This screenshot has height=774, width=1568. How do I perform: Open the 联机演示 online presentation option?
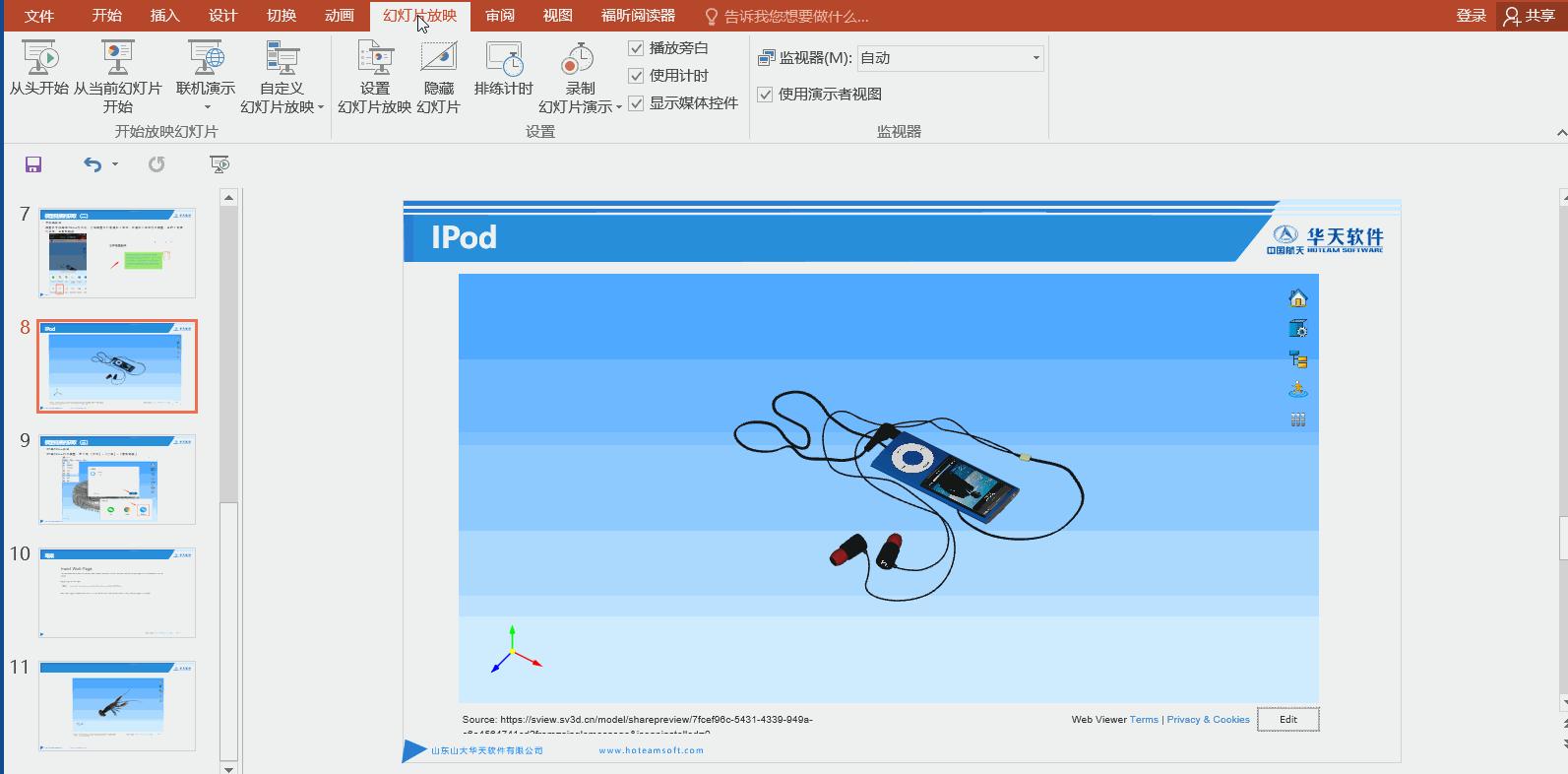206,77
